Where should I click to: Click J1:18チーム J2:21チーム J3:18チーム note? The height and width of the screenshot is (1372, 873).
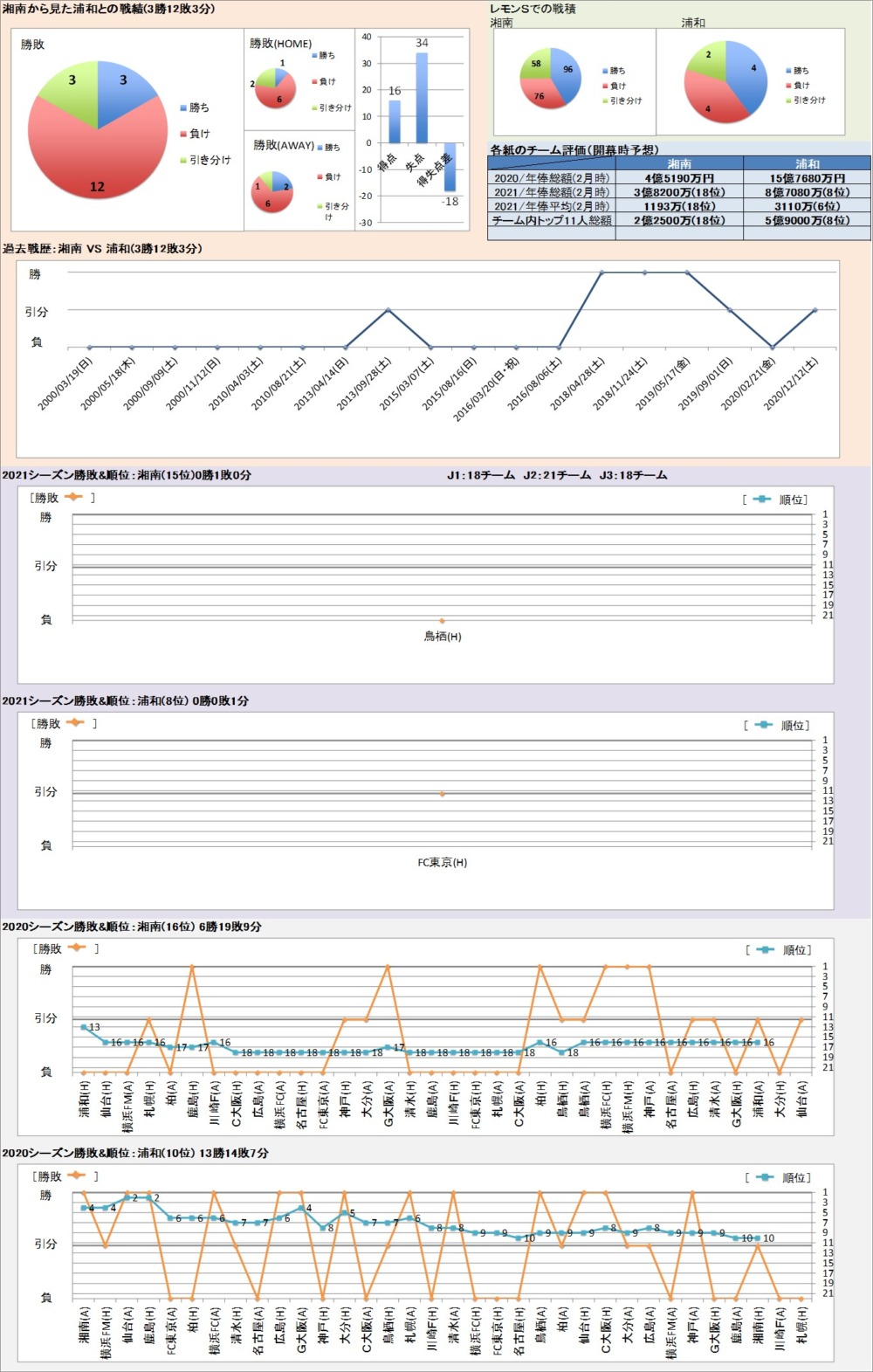[x=557, y=475]
